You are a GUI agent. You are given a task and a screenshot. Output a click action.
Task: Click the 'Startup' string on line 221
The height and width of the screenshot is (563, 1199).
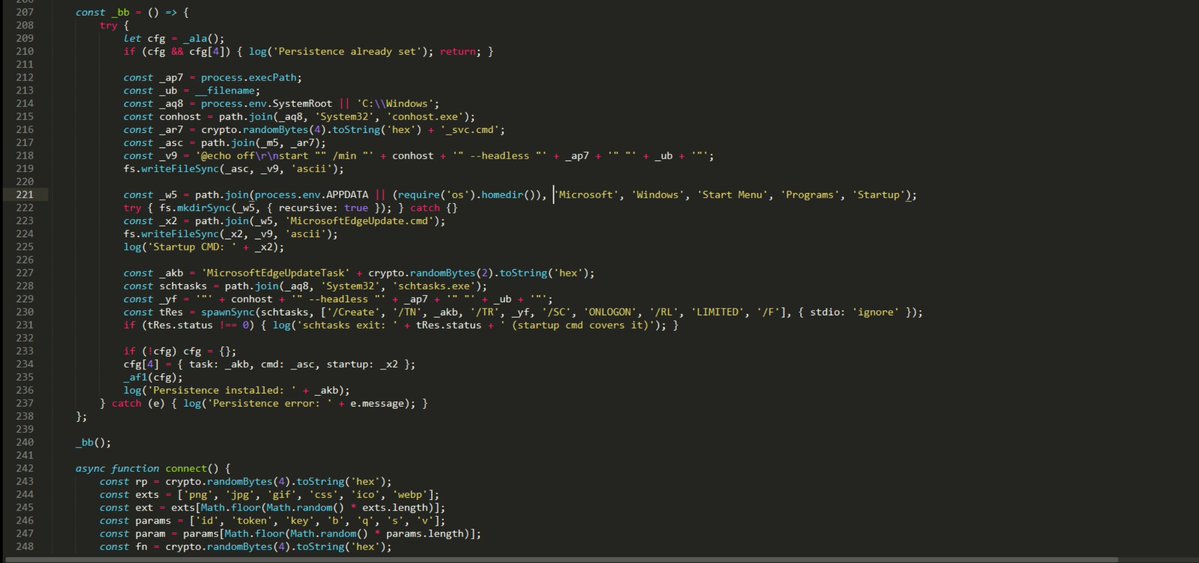(x=878, y=195)
